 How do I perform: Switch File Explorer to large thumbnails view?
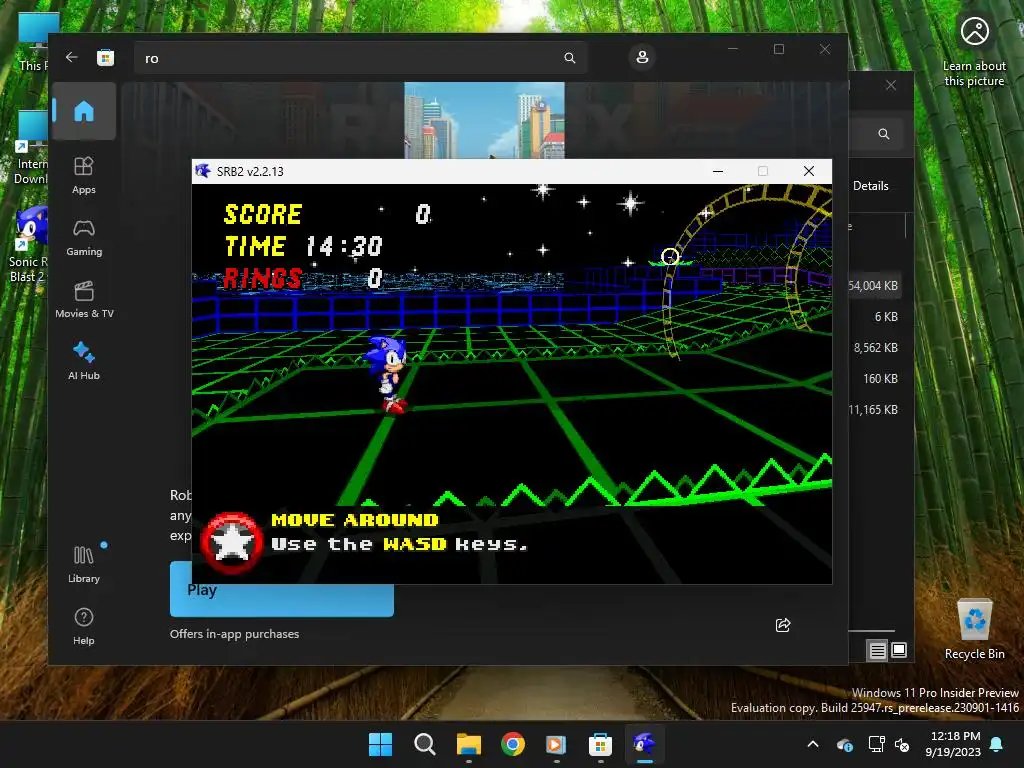[899, 650]
